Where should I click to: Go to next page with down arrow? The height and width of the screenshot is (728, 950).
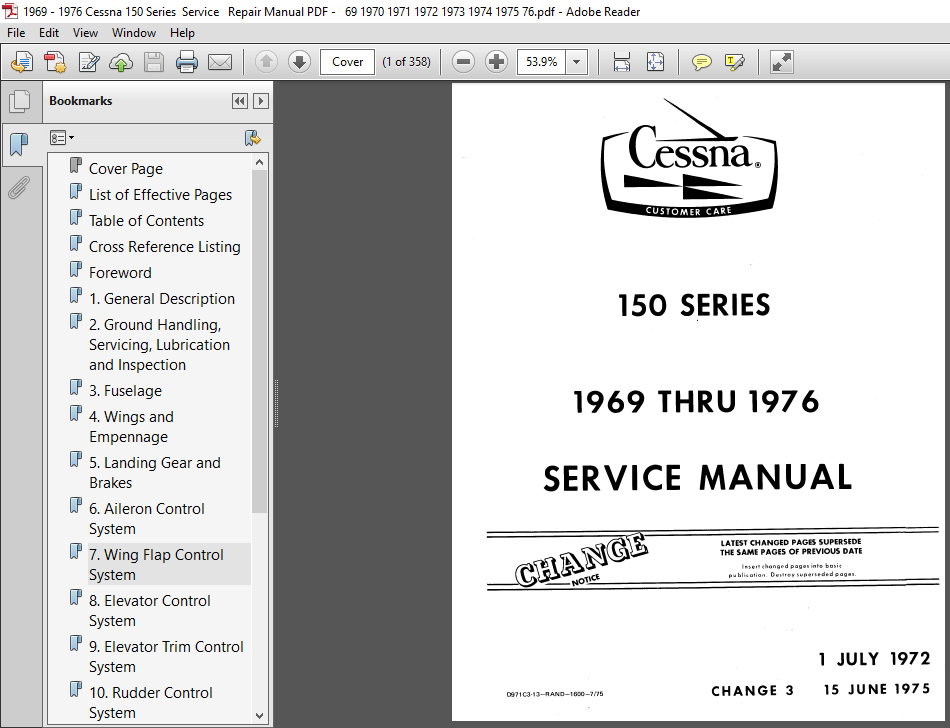coord(299,62)
